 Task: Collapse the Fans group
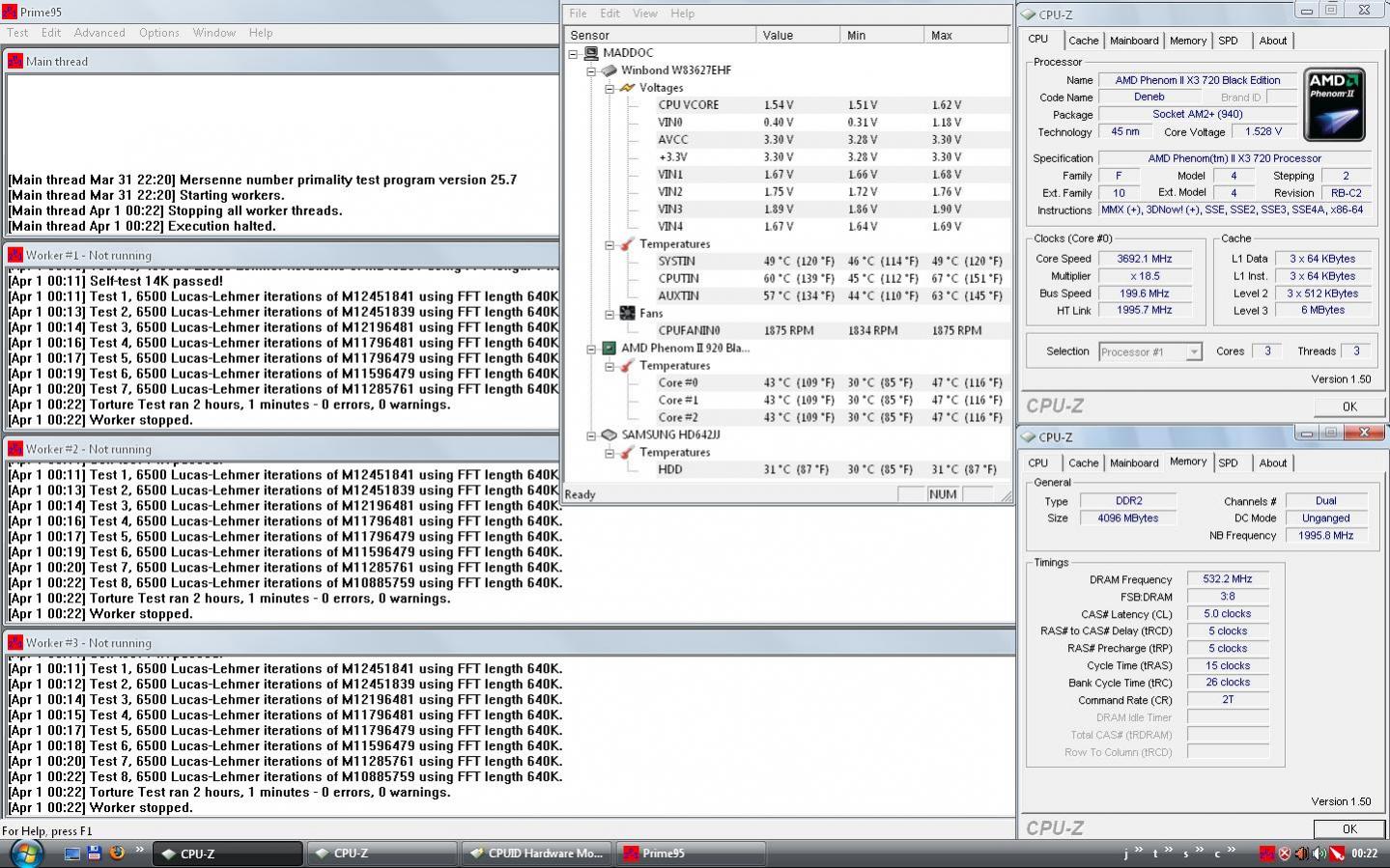pos(610,313)
